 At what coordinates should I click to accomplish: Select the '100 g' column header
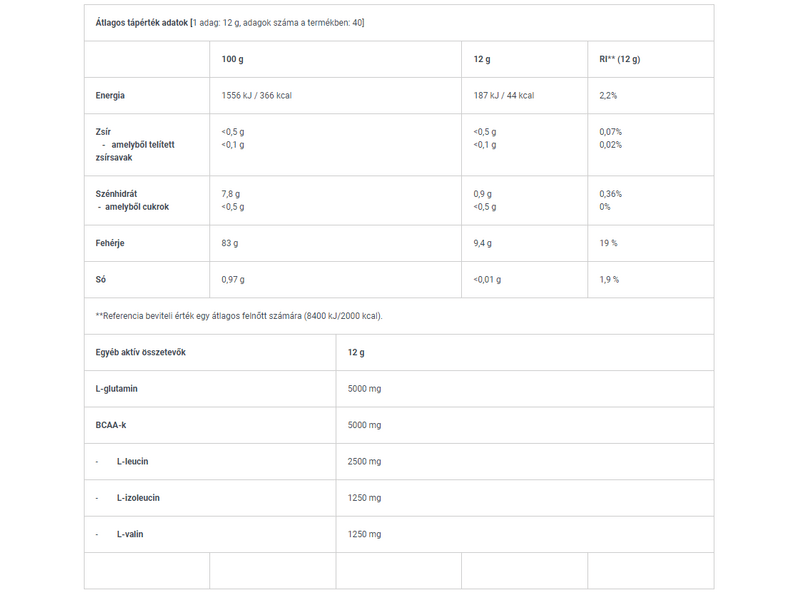click(x=232, y=59)
